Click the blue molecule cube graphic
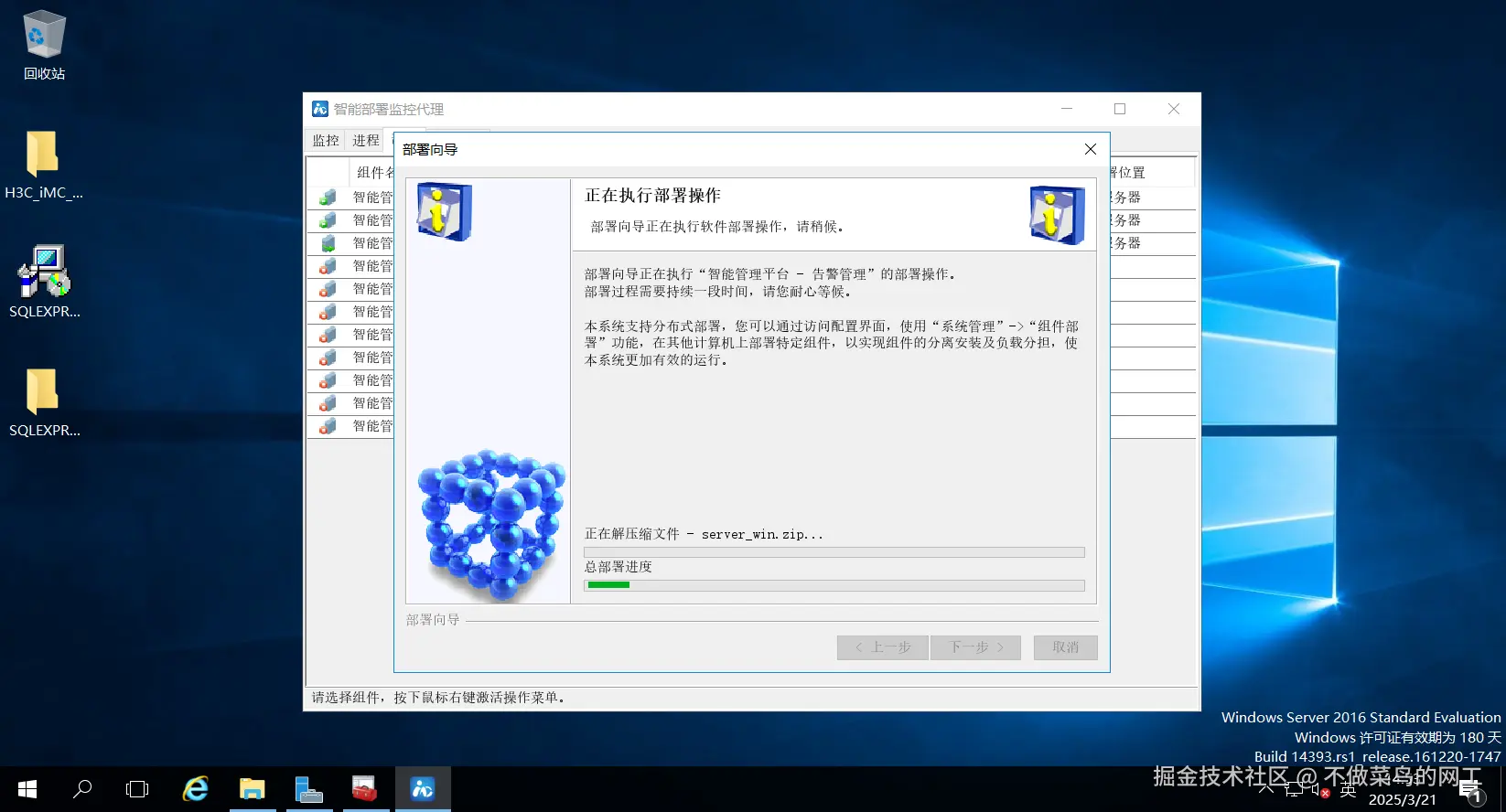Screen dimensions: 1506x812 491,523
